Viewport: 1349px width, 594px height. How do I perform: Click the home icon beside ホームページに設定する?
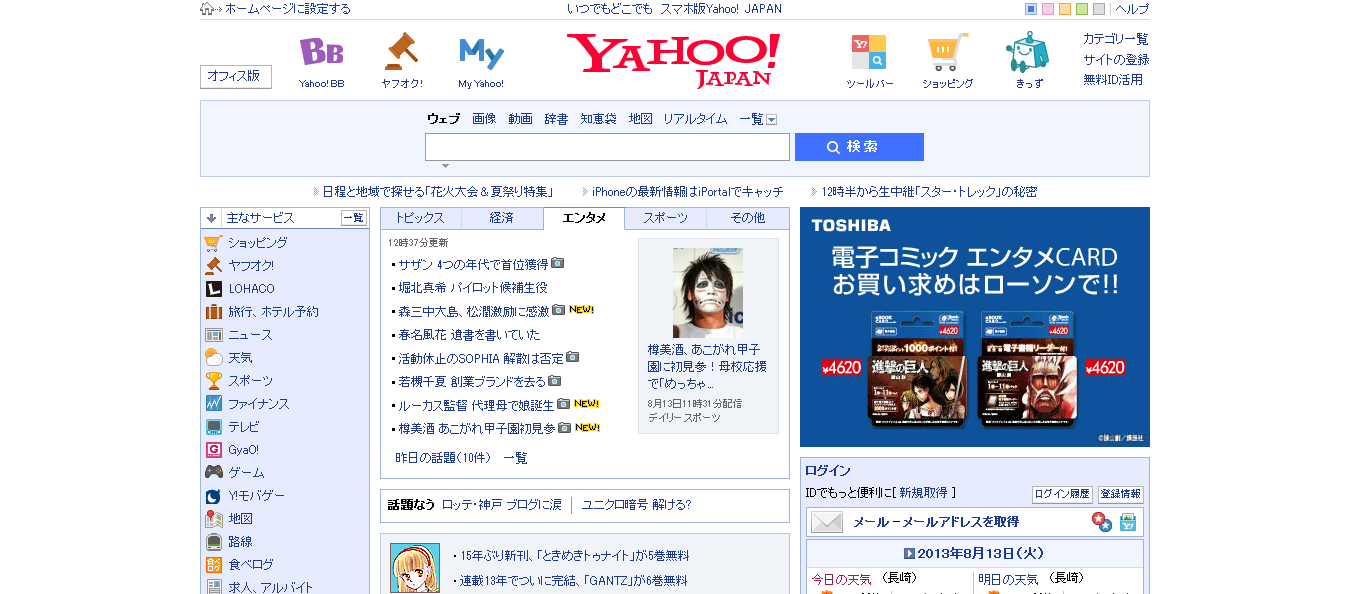pos(207,9)
